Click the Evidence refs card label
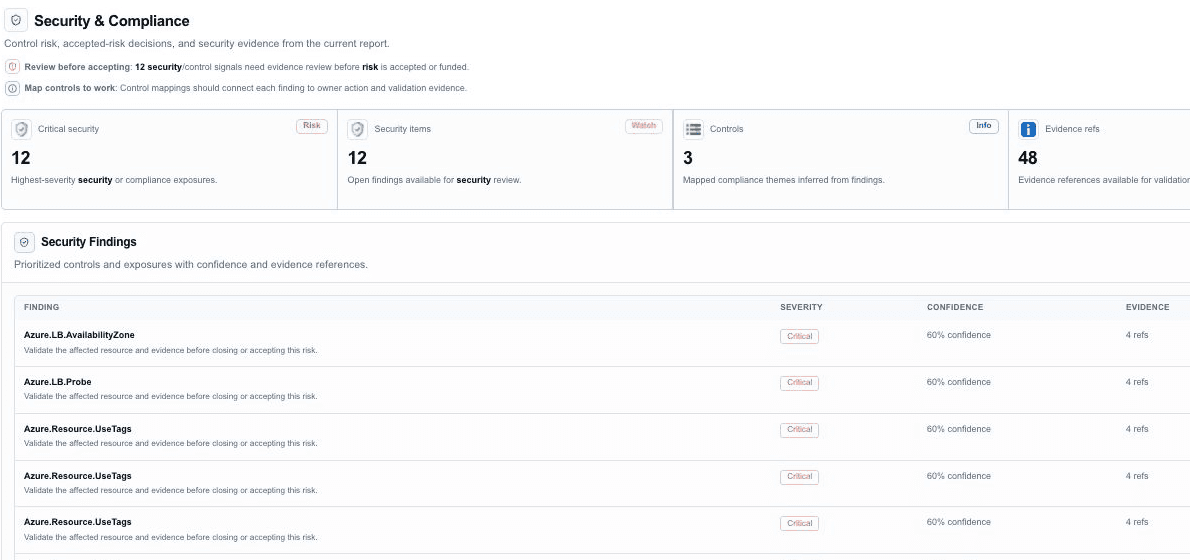This screenshot has width=1190, height=560. click(x=1072, y=129)
